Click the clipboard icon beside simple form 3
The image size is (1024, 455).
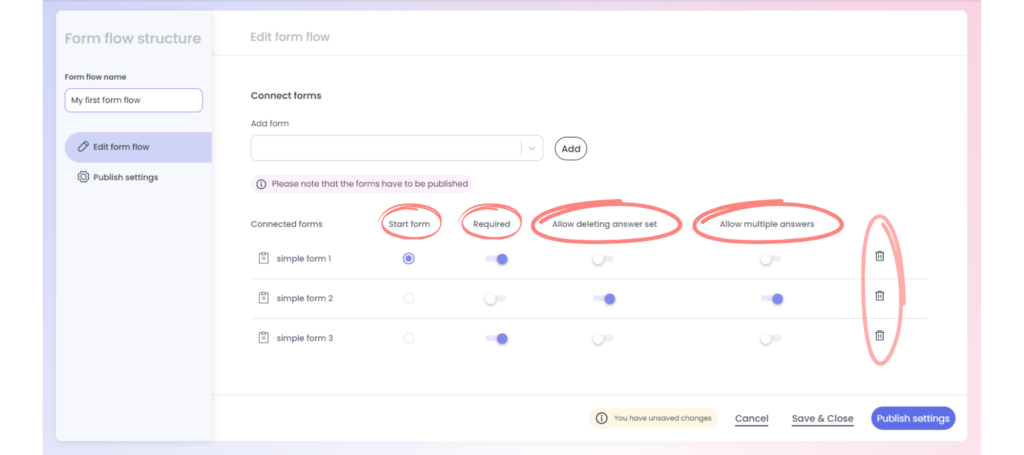click(263, 338)
